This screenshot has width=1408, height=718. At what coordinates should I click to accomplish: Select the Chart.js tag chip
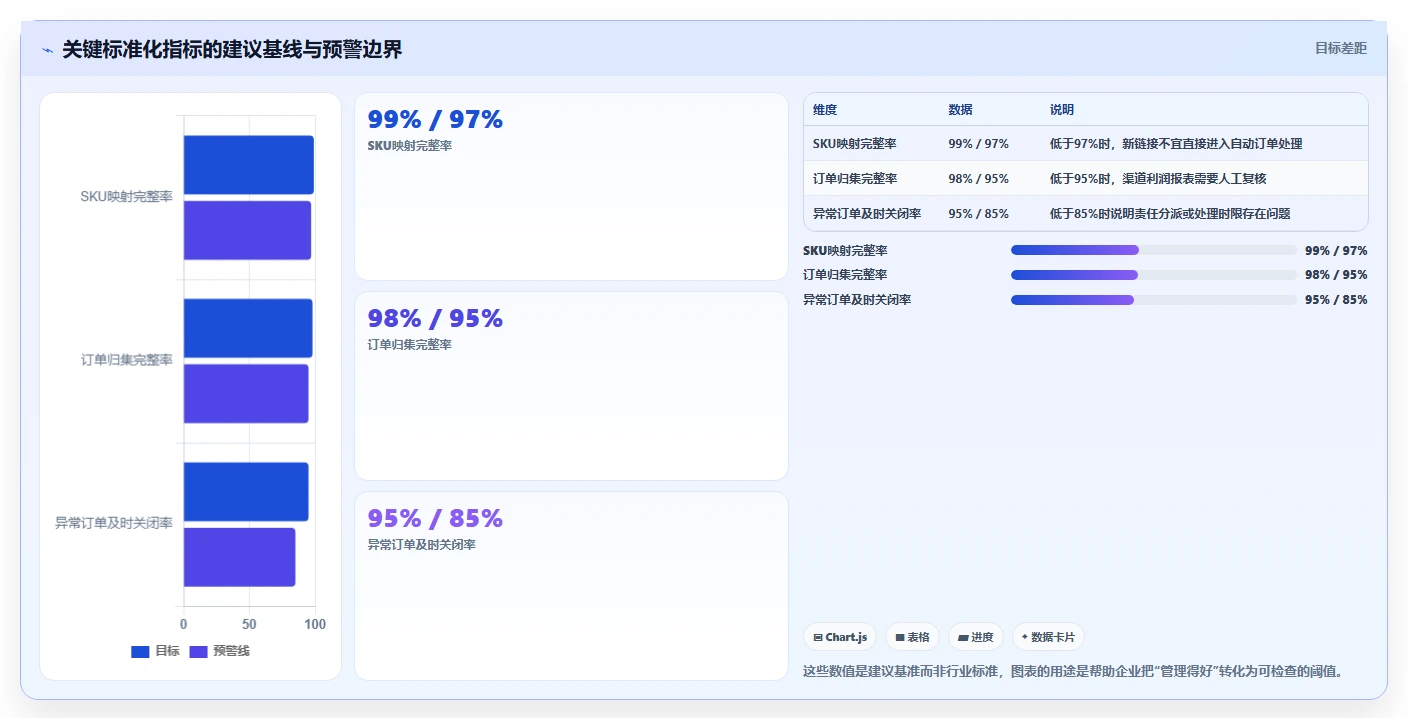click(x=840, y=637)
